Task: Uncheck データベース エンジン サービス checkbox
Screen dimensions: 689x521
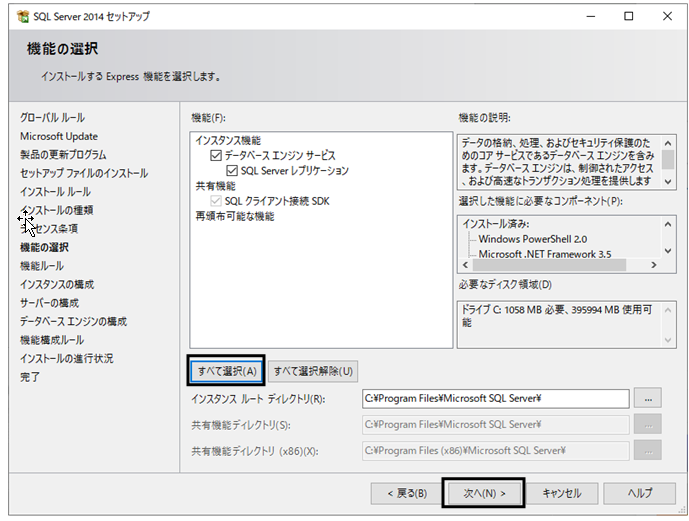Action: pyautogui.click(x=216, y=156)
